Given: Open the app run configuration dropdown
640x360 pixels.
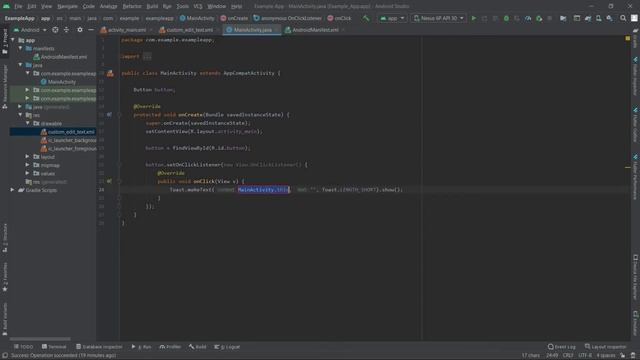Looking at the screenshot, I should (392, 18).
